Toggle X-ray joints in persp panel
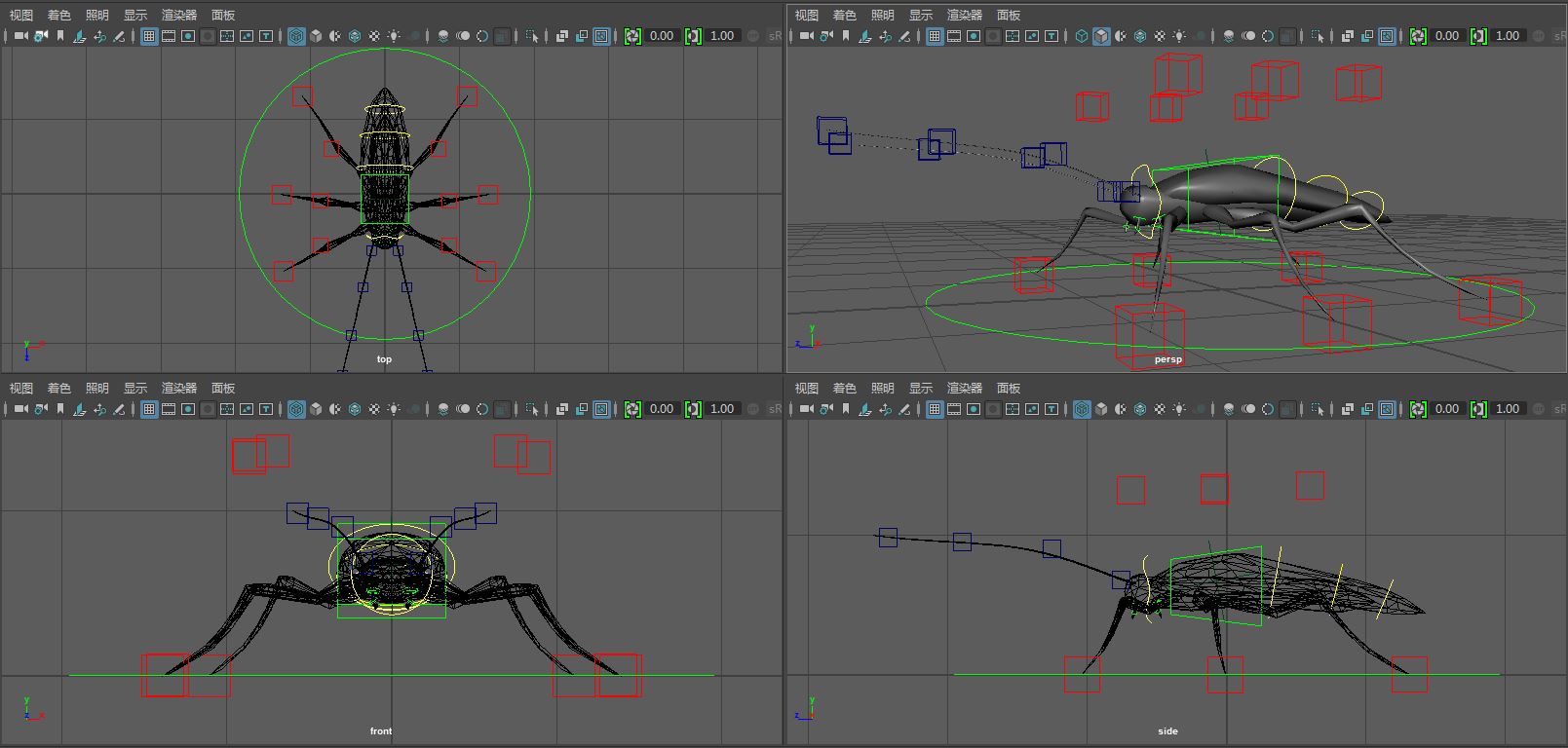Viewport: 1568px width, 748px height. click(x=1366, y=36)
